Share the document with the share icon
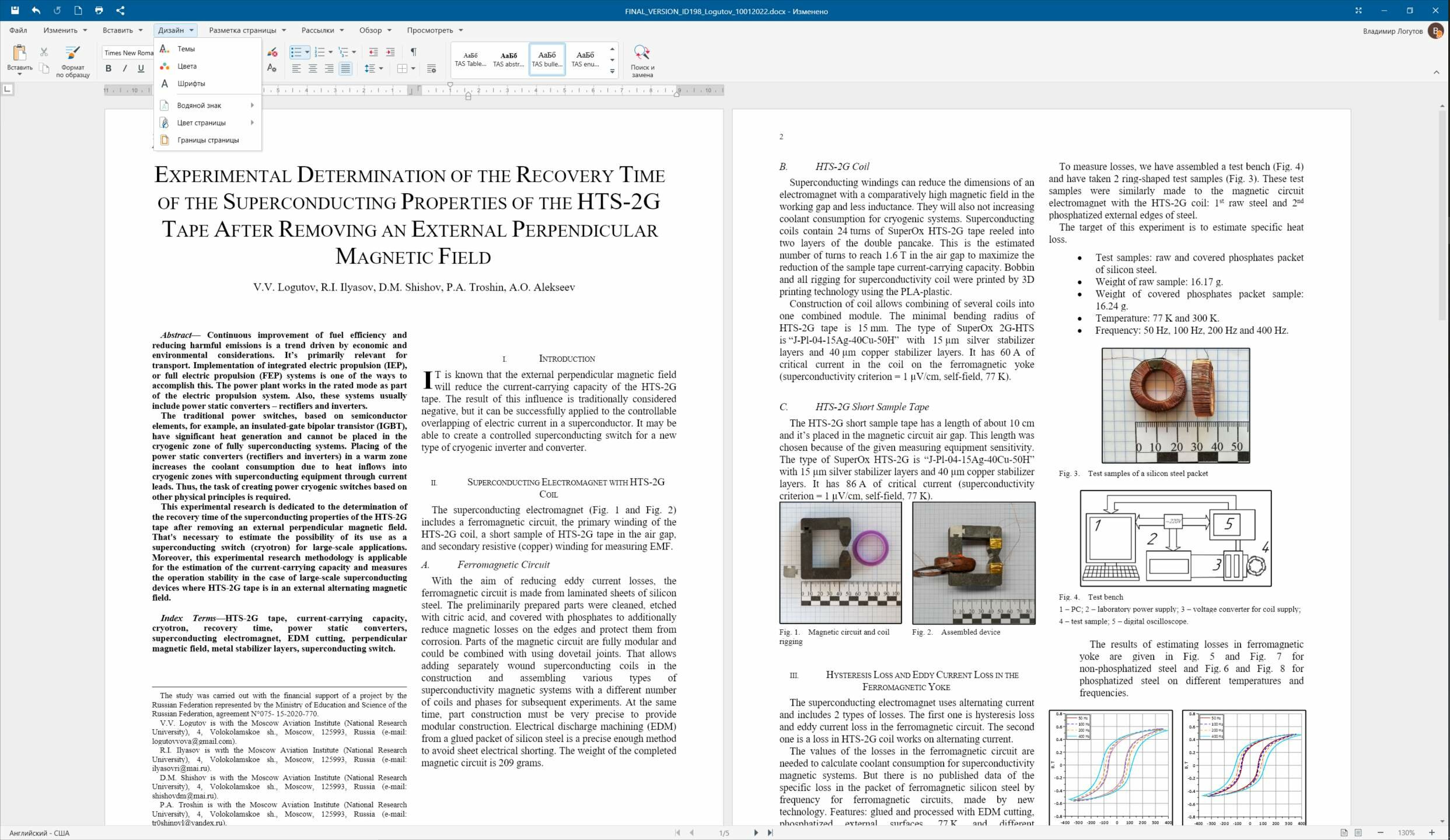This screenshot has width=1450, height=840. (x=120, y=10)
